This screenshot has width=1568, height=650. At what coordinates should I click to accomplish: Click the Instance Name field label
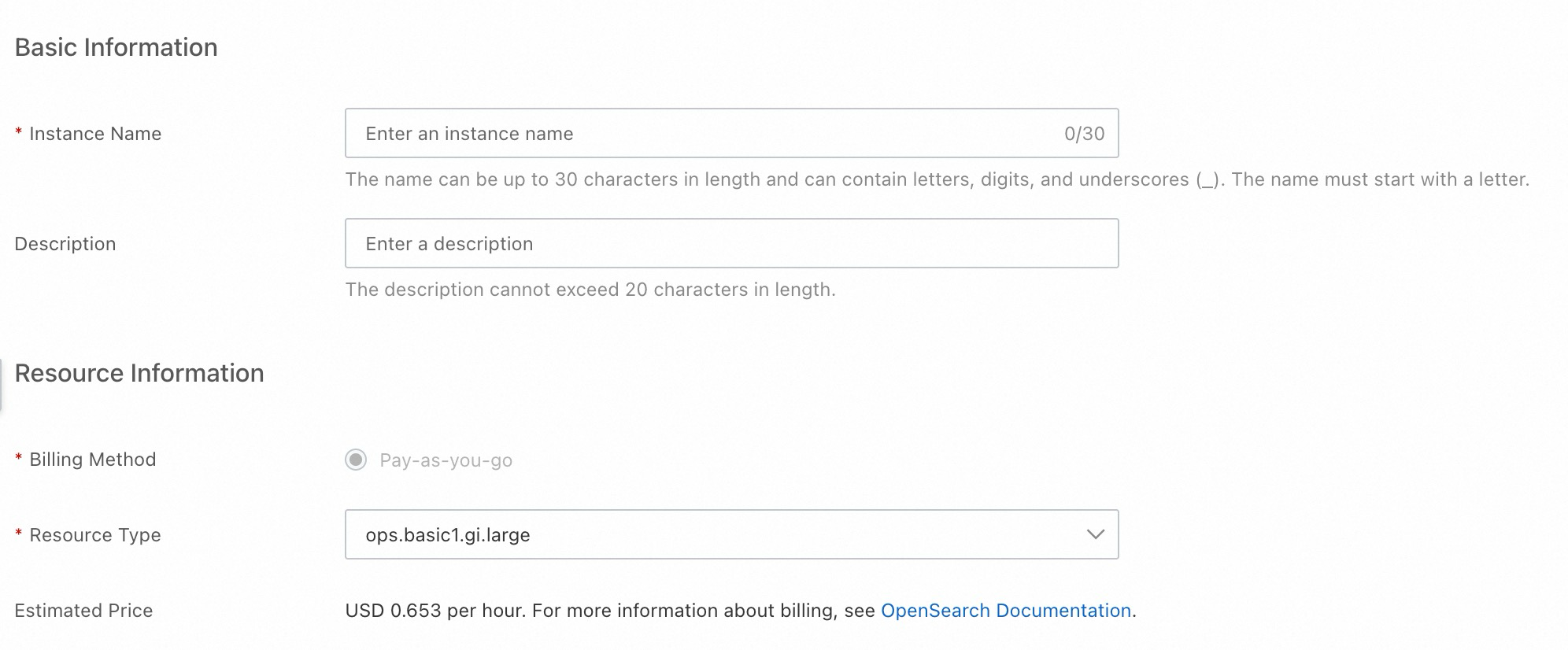point(94,134)
